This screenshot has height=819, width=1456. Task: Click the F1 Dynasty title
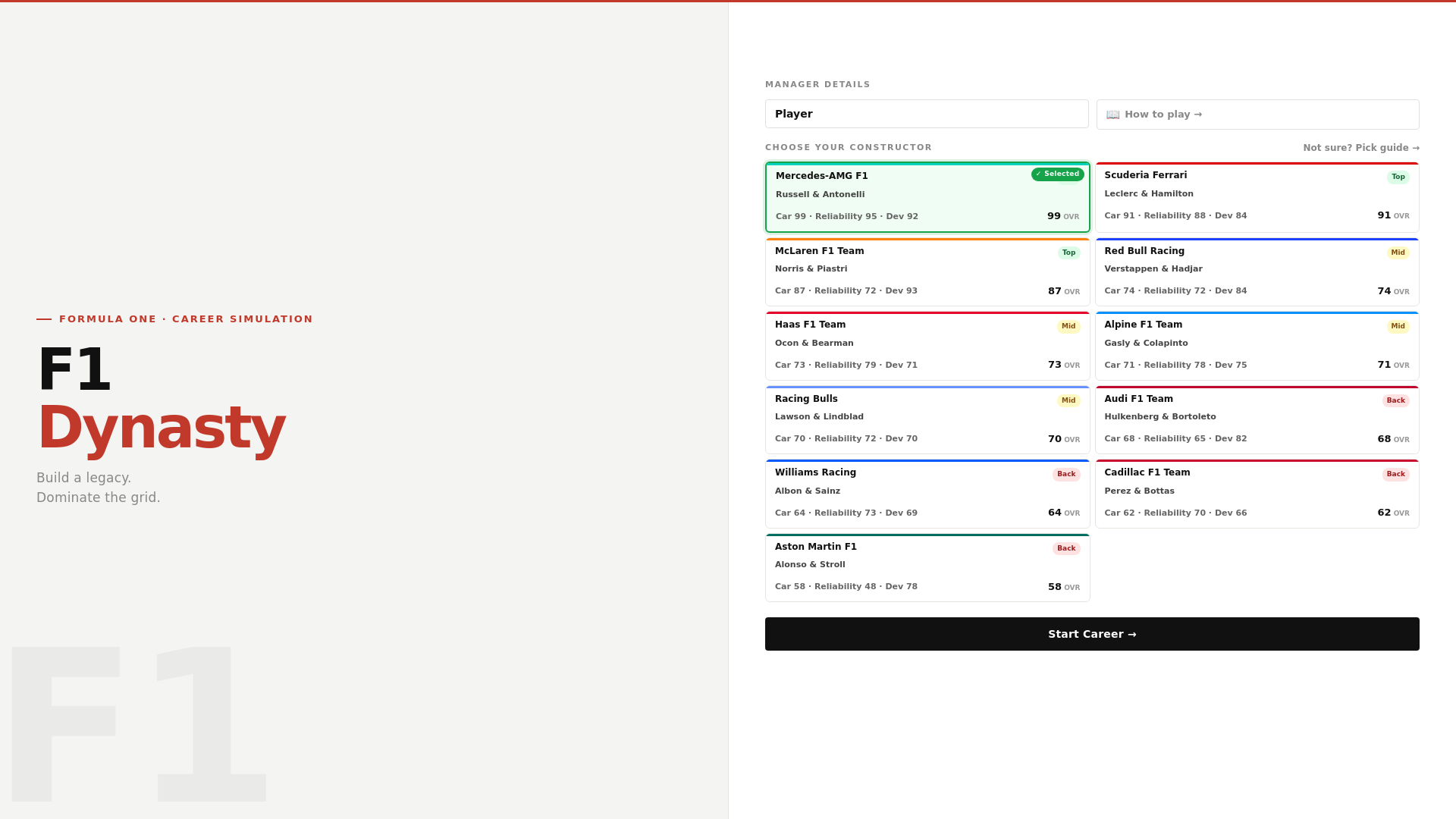click(161, 399)
